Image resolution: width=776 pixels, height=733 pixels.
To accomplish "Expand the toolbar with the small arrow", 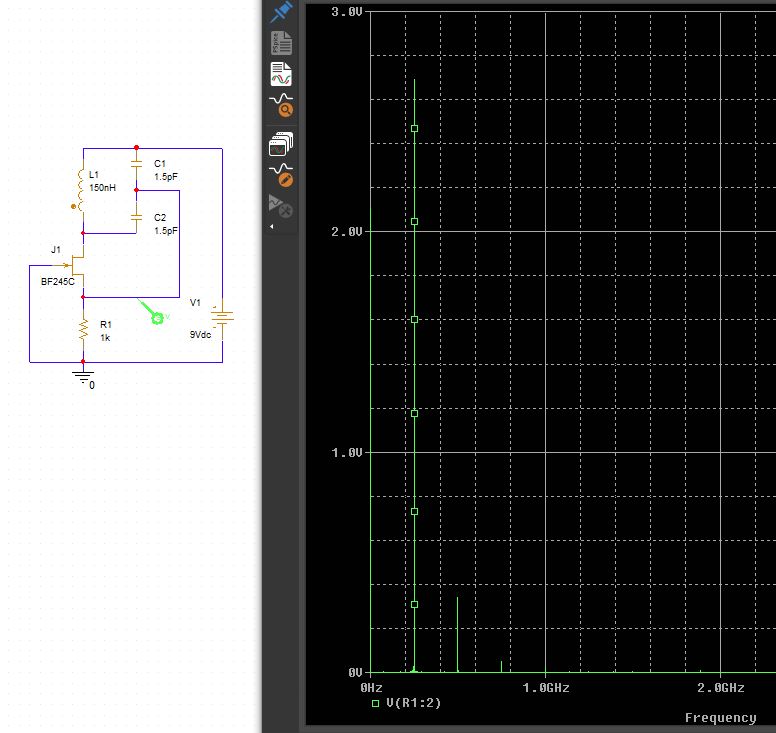I will tap(271, 227).
